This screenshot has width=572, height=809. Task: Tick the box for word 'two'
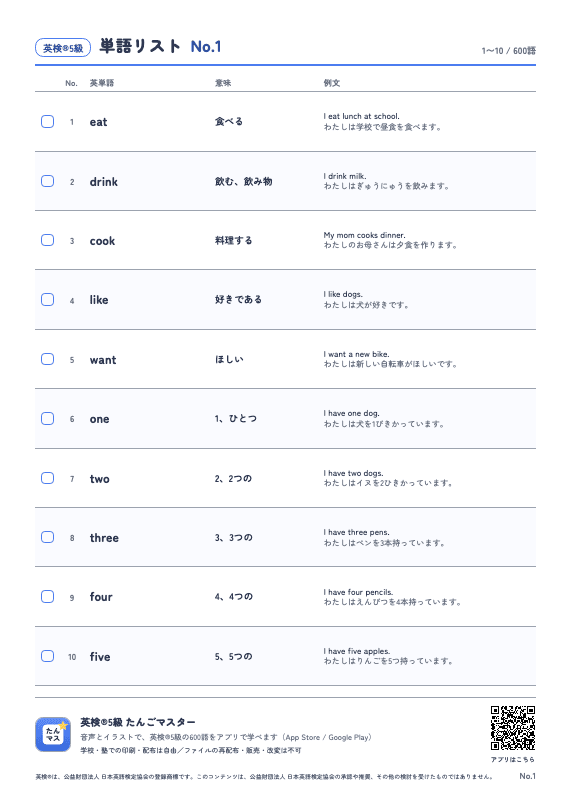point(47,478)
